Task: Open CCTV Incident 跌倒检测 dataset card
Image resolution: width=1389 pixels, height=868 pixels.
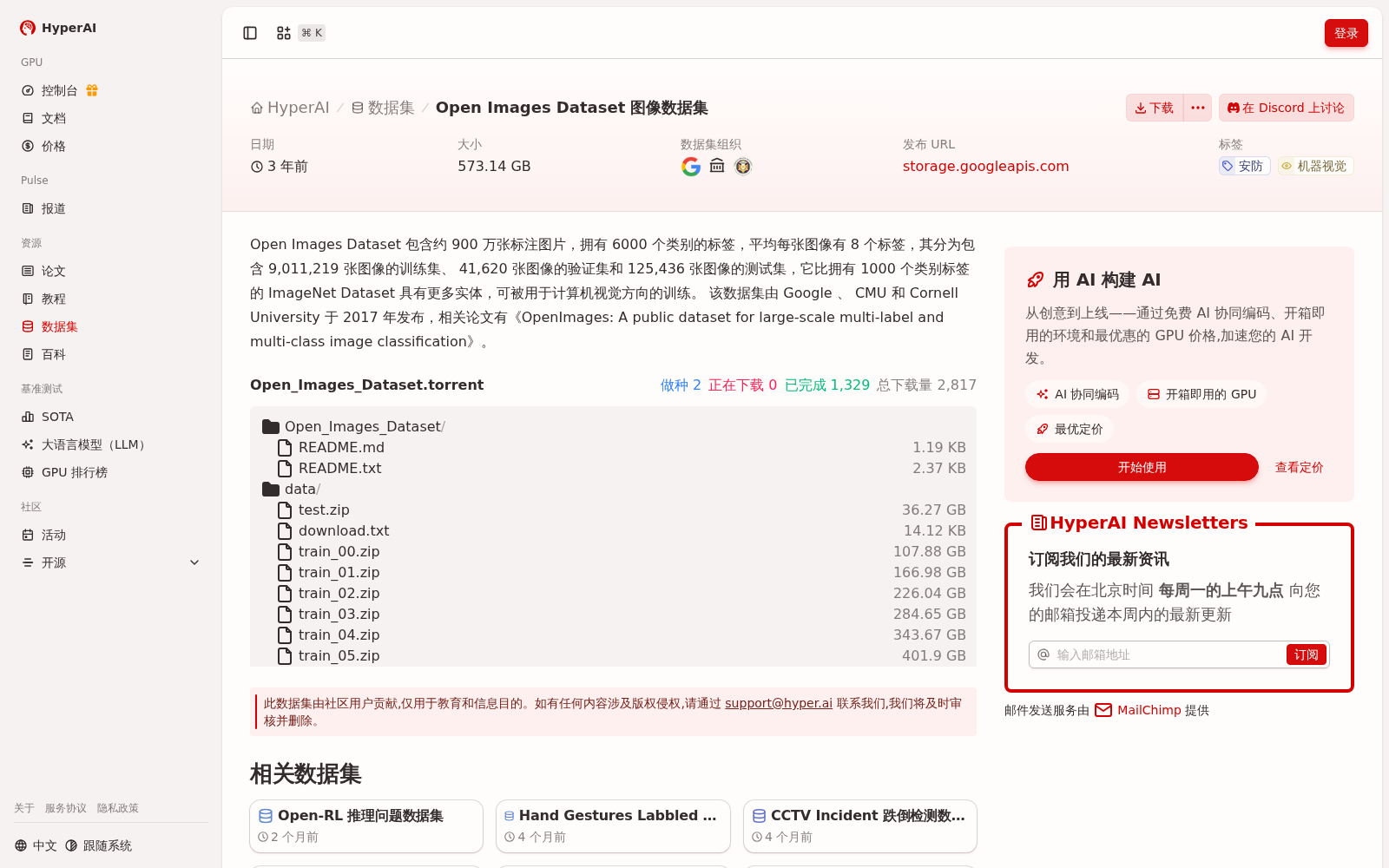Action: point(860,826)
